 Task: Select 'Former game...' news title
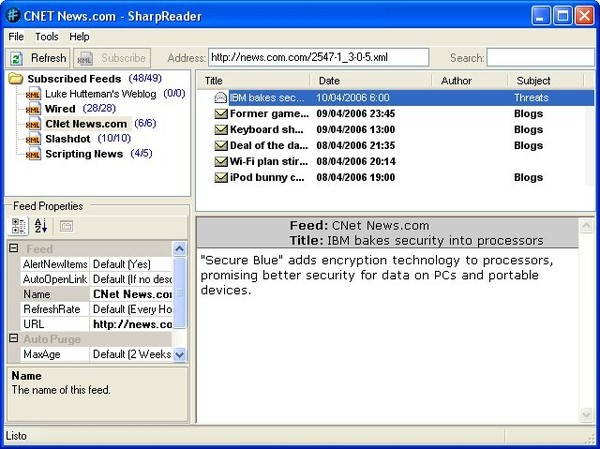point(269,114)
